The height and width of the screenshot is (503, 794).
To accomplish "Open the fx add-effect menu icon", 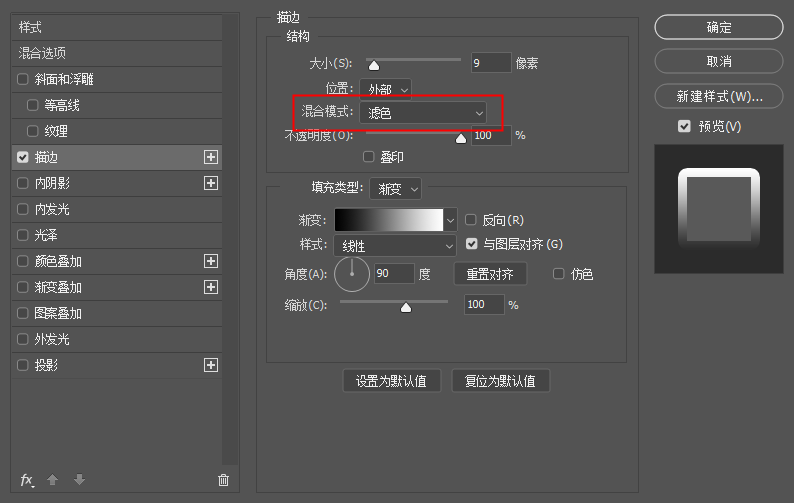I will tap(27, 480).
